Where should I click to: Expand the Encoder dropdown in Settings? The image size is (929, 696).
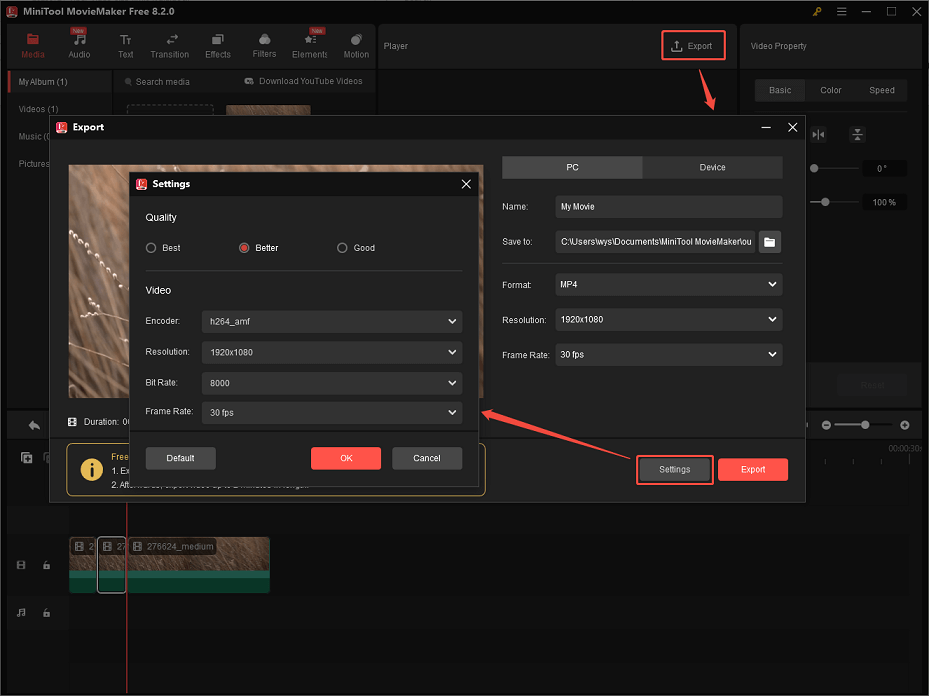(332, 322)
